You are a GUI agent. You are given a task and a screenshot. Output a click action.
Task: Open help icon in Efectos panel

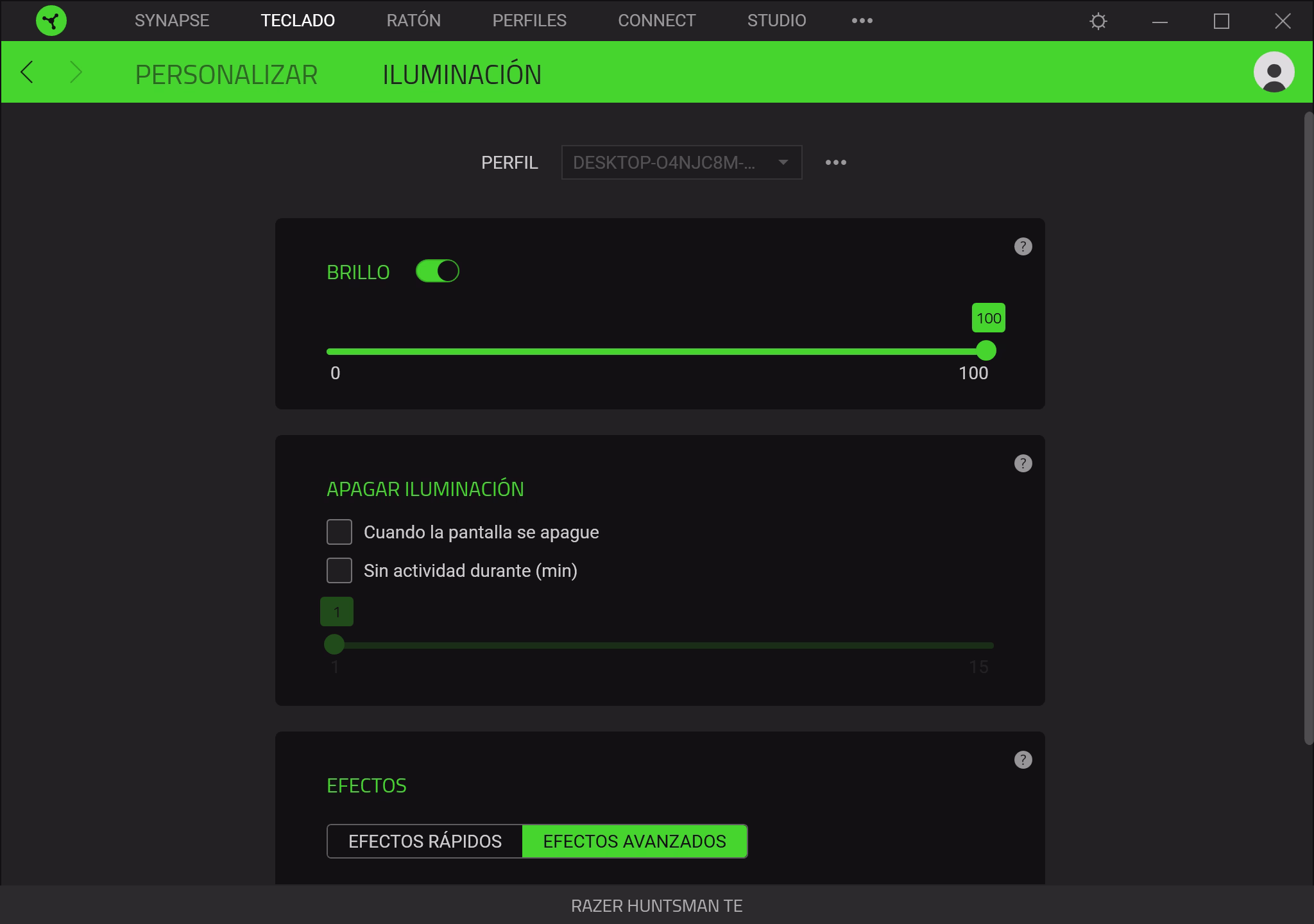point(1023,760)
